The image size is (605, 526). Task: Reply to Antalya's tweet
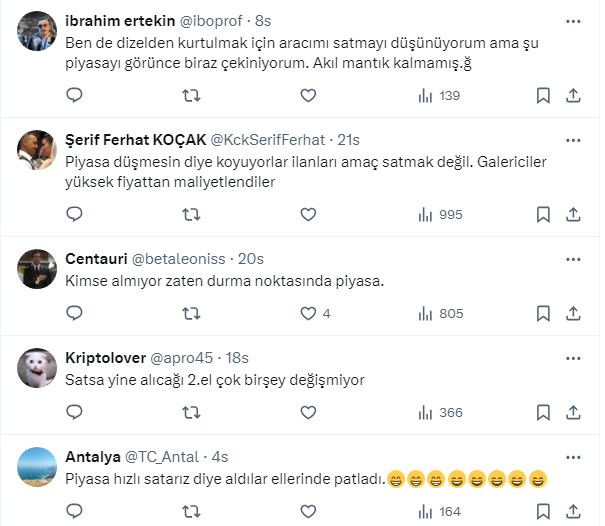pyautogui.click(x=74, y=511)
